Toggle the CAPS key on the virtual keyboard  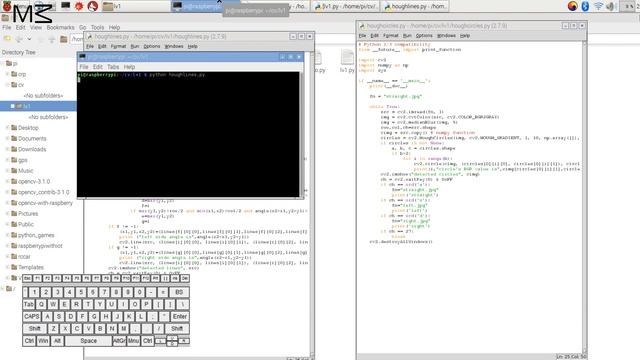[x=32, y=316]
